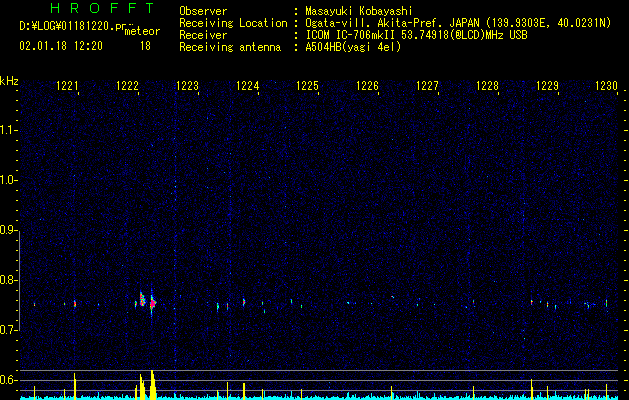Select observer name Masayuki Kobayashi
This screenshot has height=400, width=629.
(359, 11)
